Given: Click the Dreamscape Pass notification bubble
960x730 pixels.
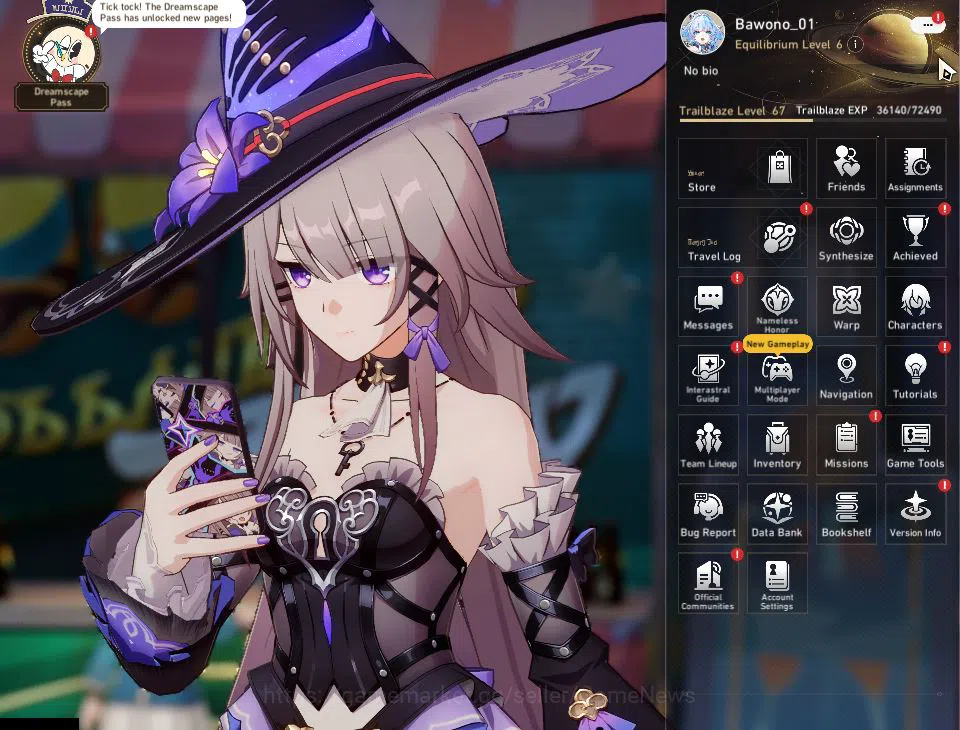Looking at the screenshot, I should click(166, 12).
